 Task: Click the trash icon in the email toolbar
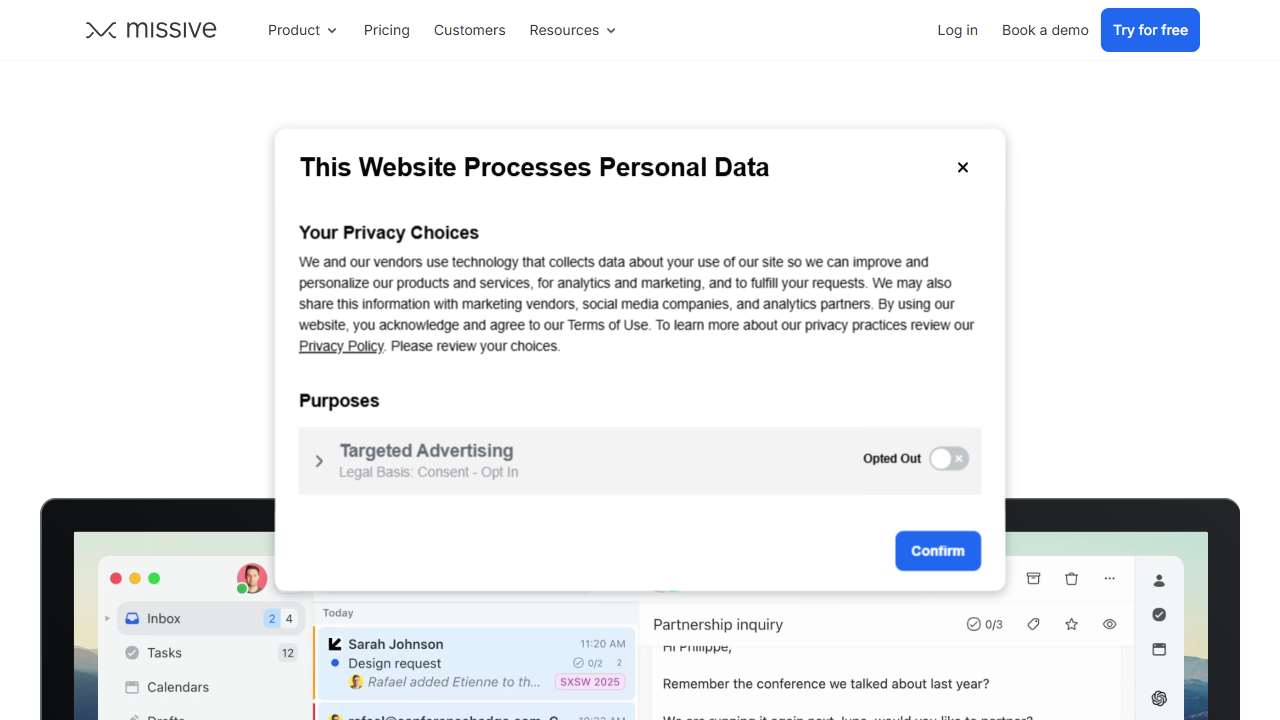click(x=1072, y=578)
